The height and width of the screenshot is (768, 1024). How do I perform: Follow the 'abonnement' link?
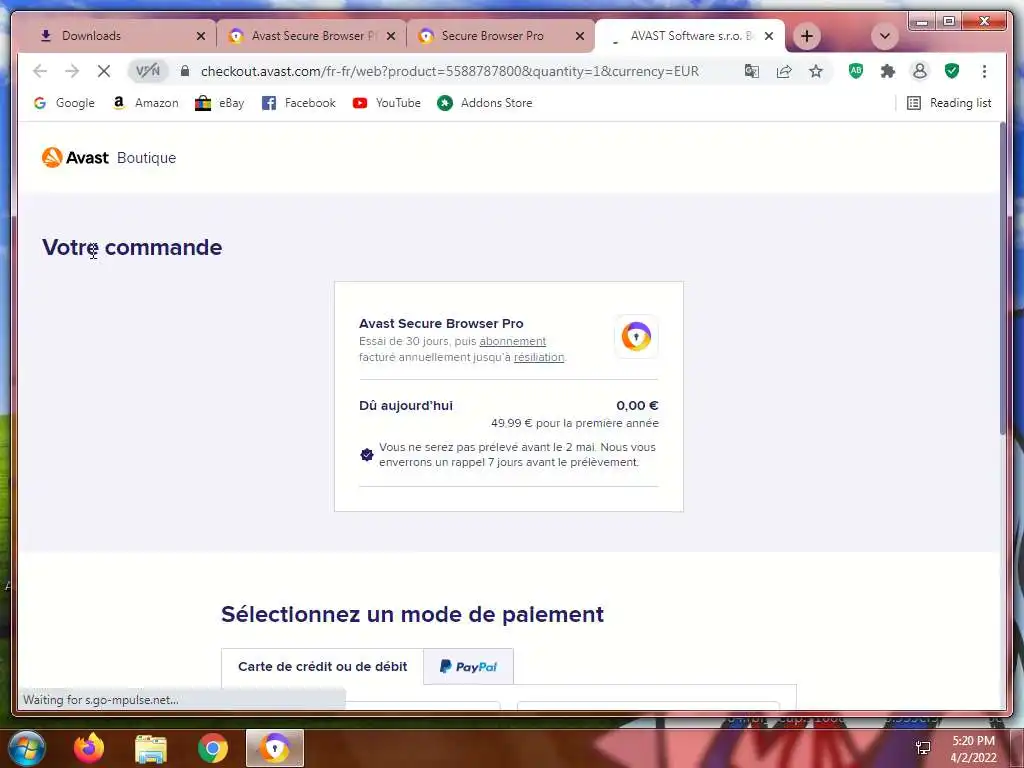coord(513,341)
